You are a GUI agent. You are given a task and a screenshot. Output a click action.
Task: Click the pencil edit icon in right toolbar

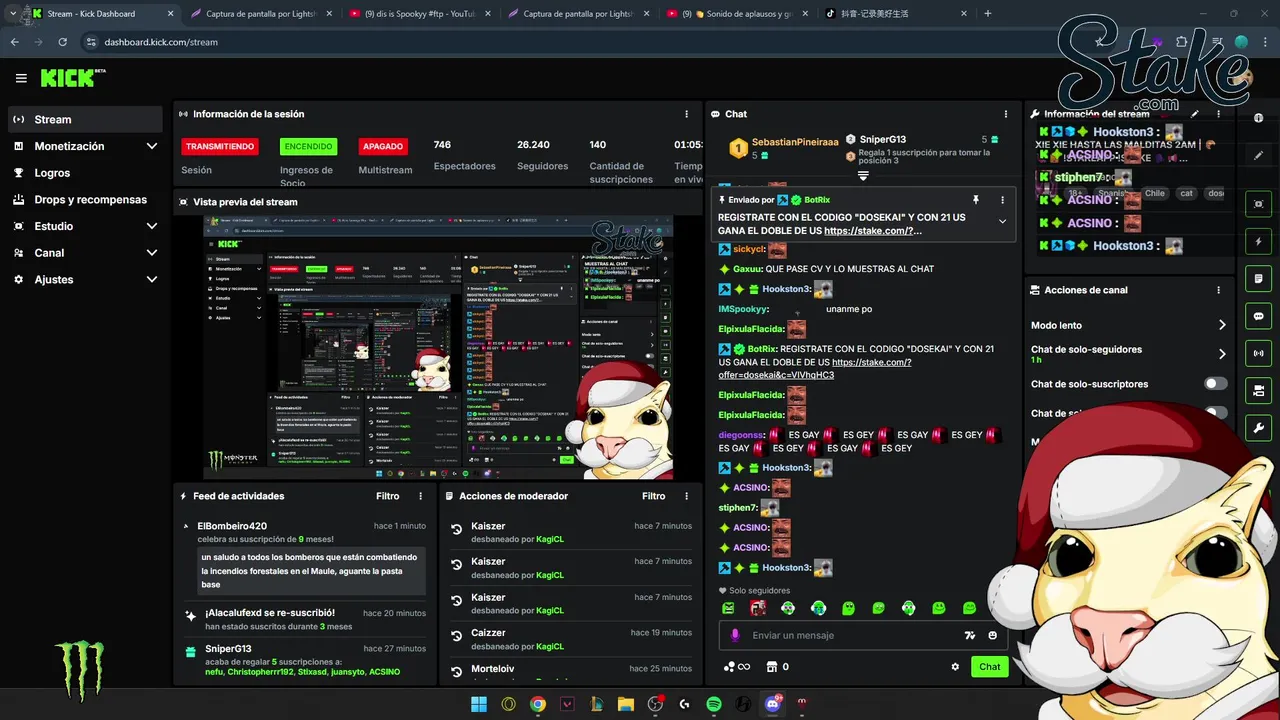point(1258,155)
